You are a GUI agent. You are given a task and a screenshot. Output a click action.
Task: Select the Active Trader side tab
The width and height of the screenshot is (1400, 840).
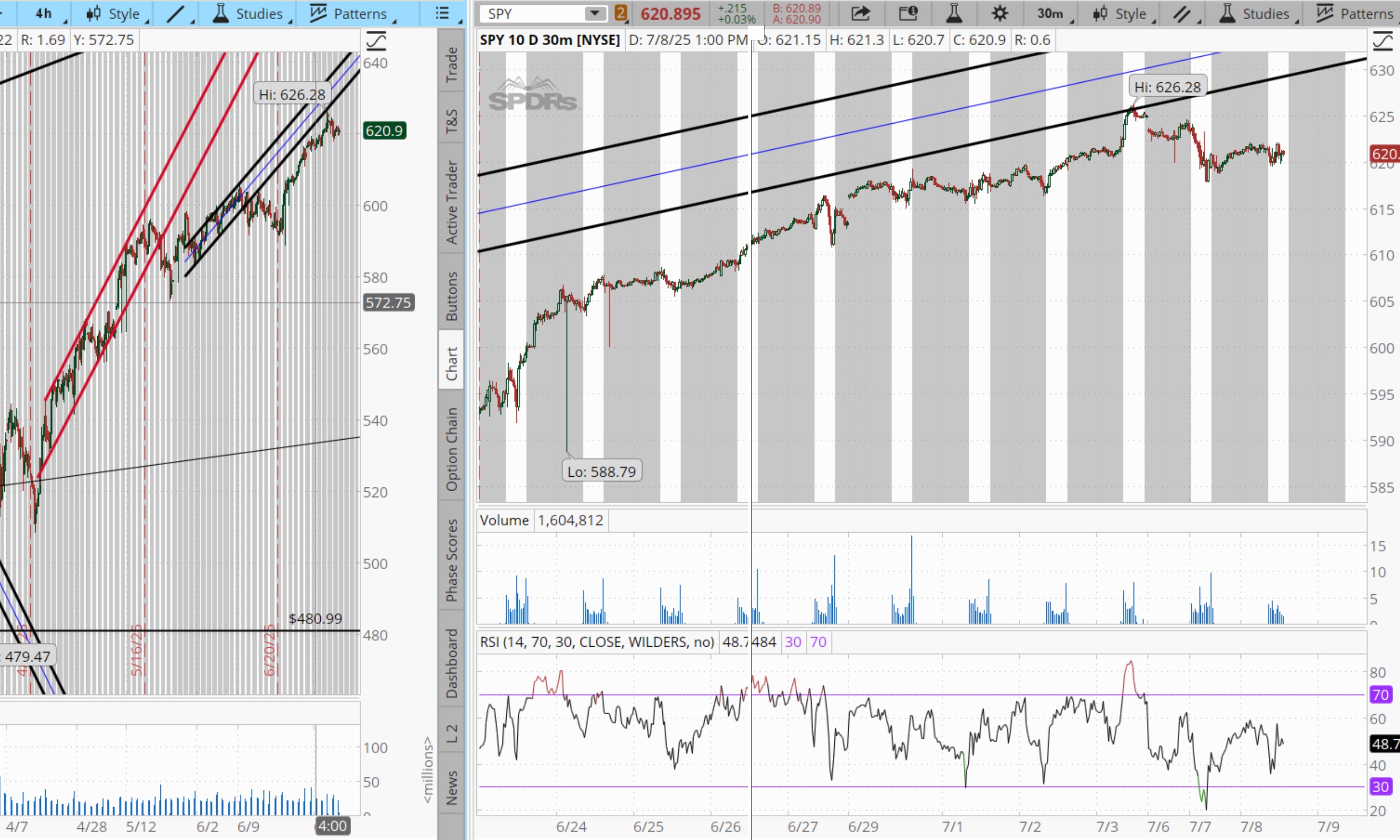point(451,202)
